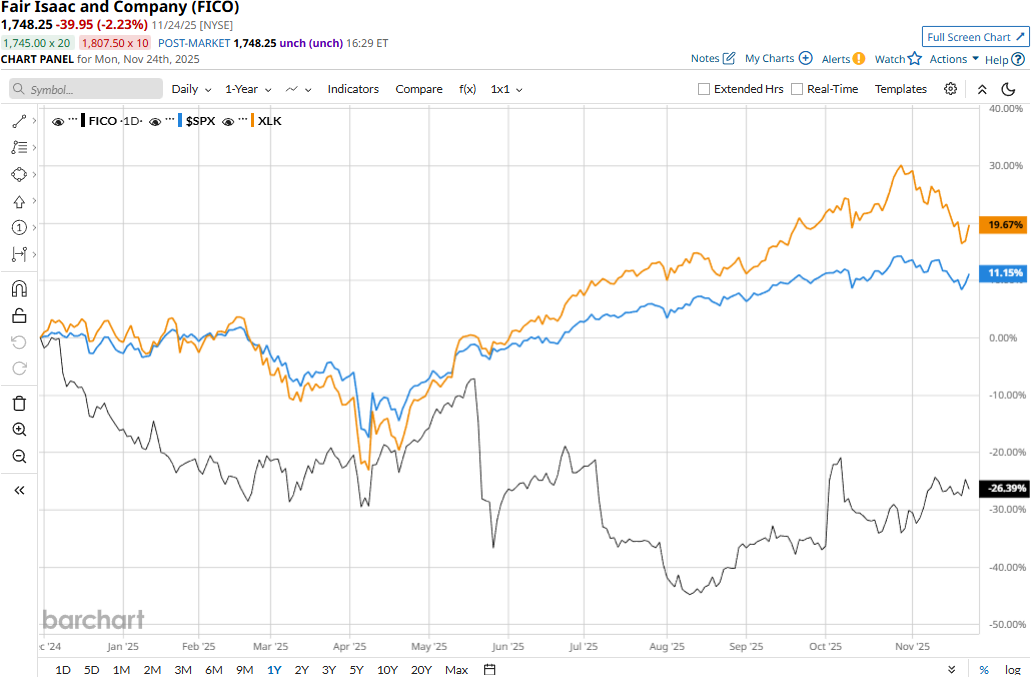Open the 1-Year period dropdown
The height and width of the screenshot is (677, 1033).
pos(248,89)
